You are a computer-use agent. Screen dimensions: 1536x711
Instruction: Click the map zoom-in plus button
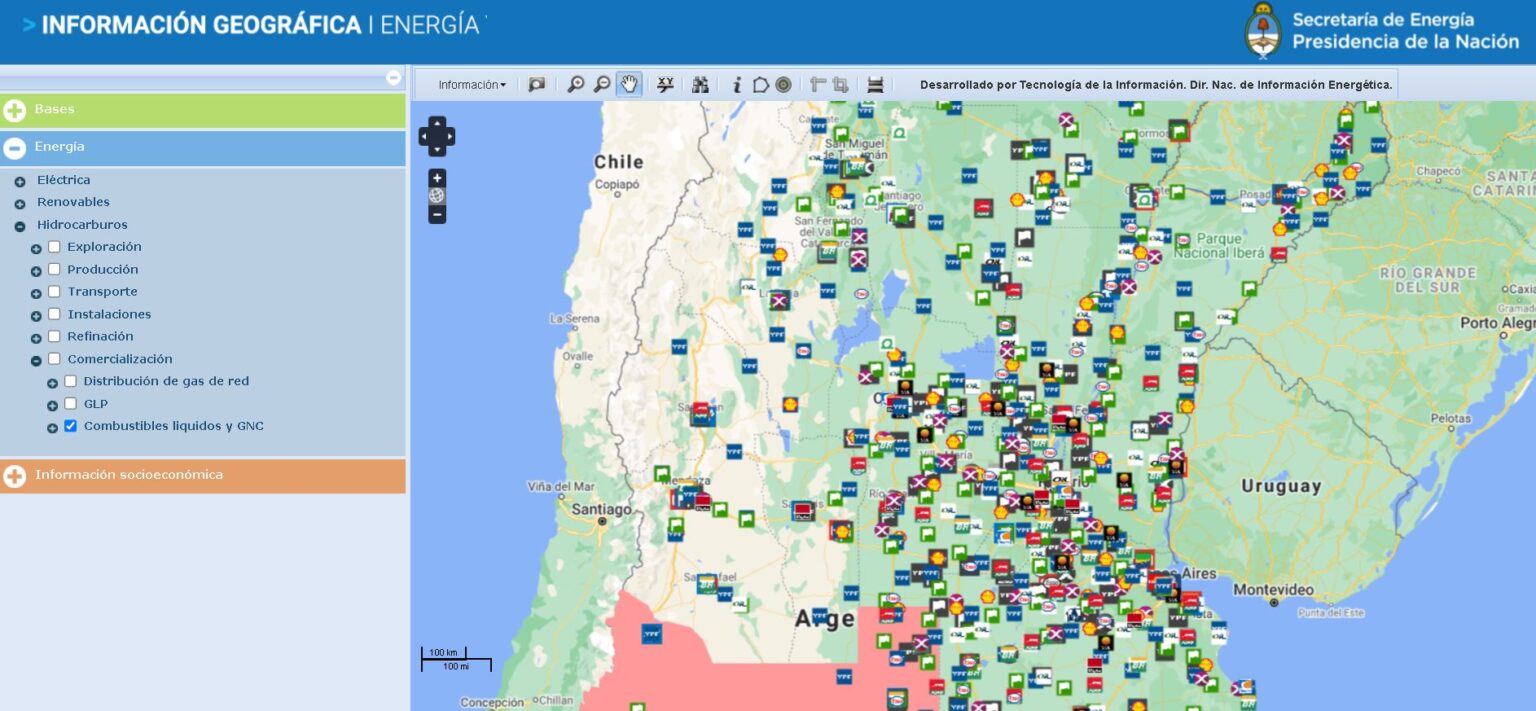tap(437, 178)
